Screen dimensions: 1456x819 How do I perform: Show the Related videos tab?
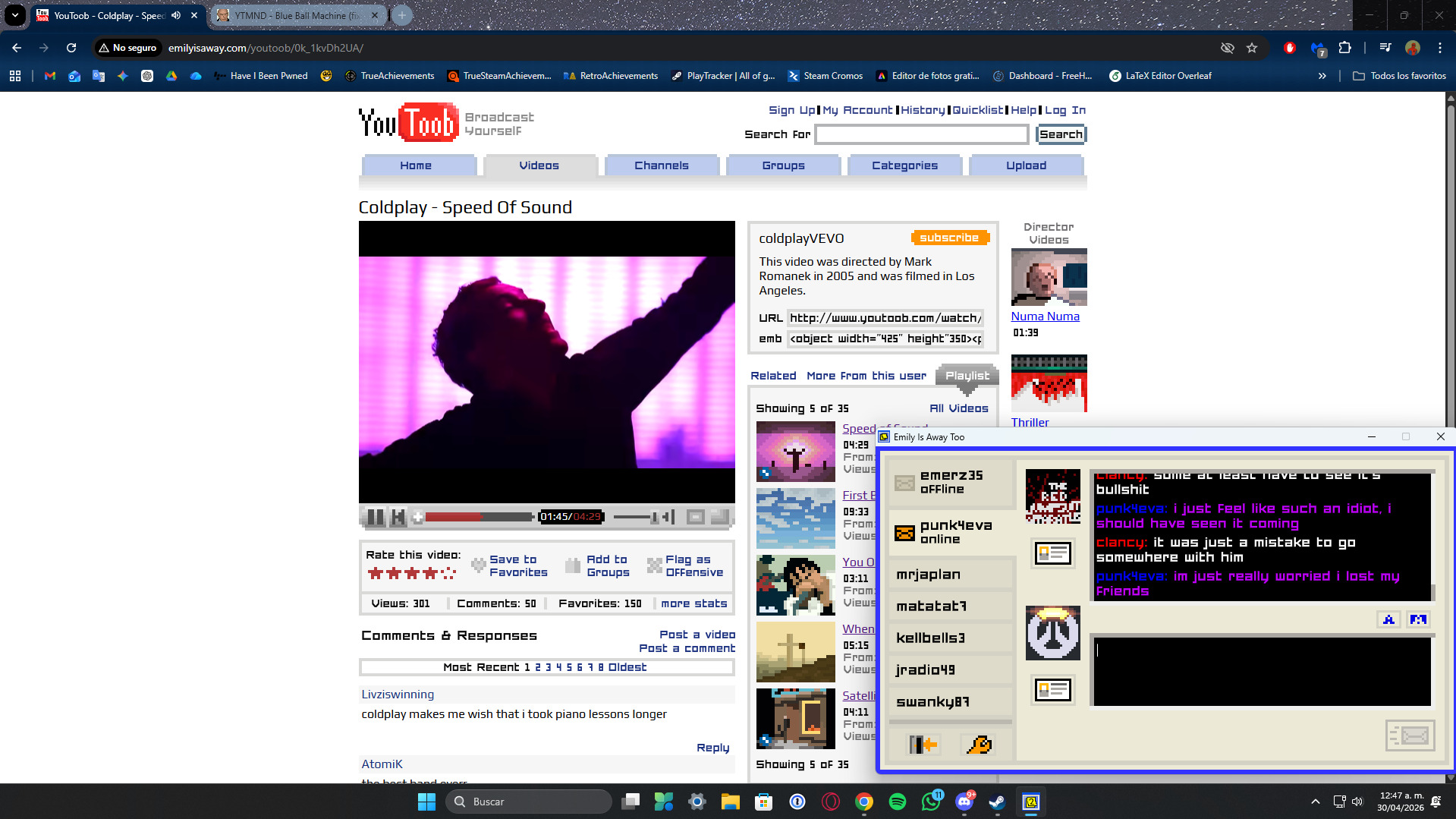point(773,376)
